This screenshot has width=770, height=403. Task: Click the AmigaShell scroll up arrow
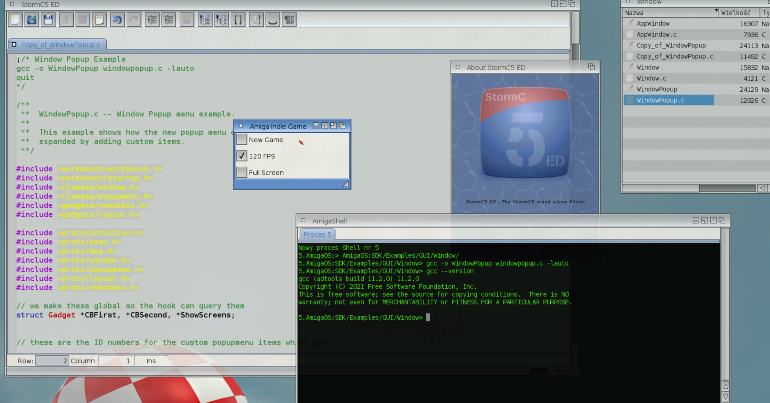725,386
